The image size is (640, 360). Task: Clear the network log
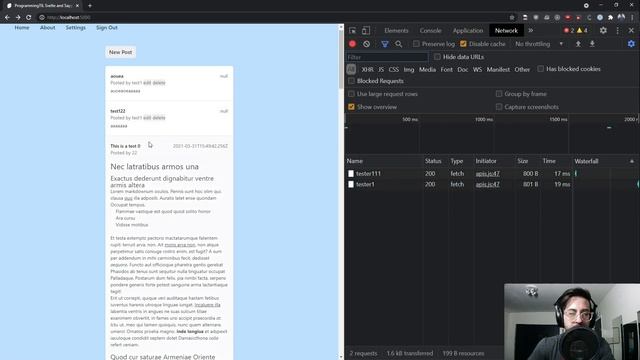tap(367, 44)
